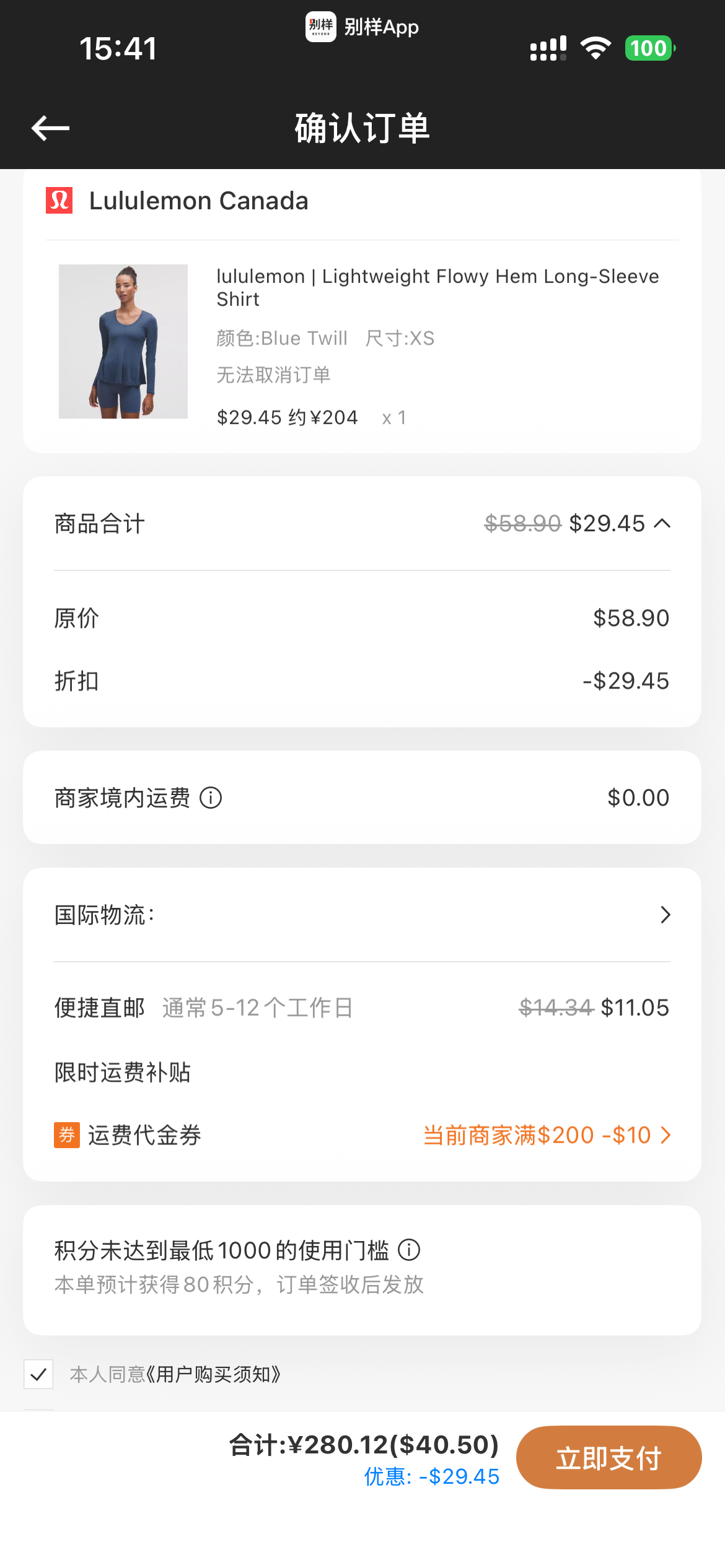Tap the back arrow in header
The image size is (725, 1568).
click(50, 128)
